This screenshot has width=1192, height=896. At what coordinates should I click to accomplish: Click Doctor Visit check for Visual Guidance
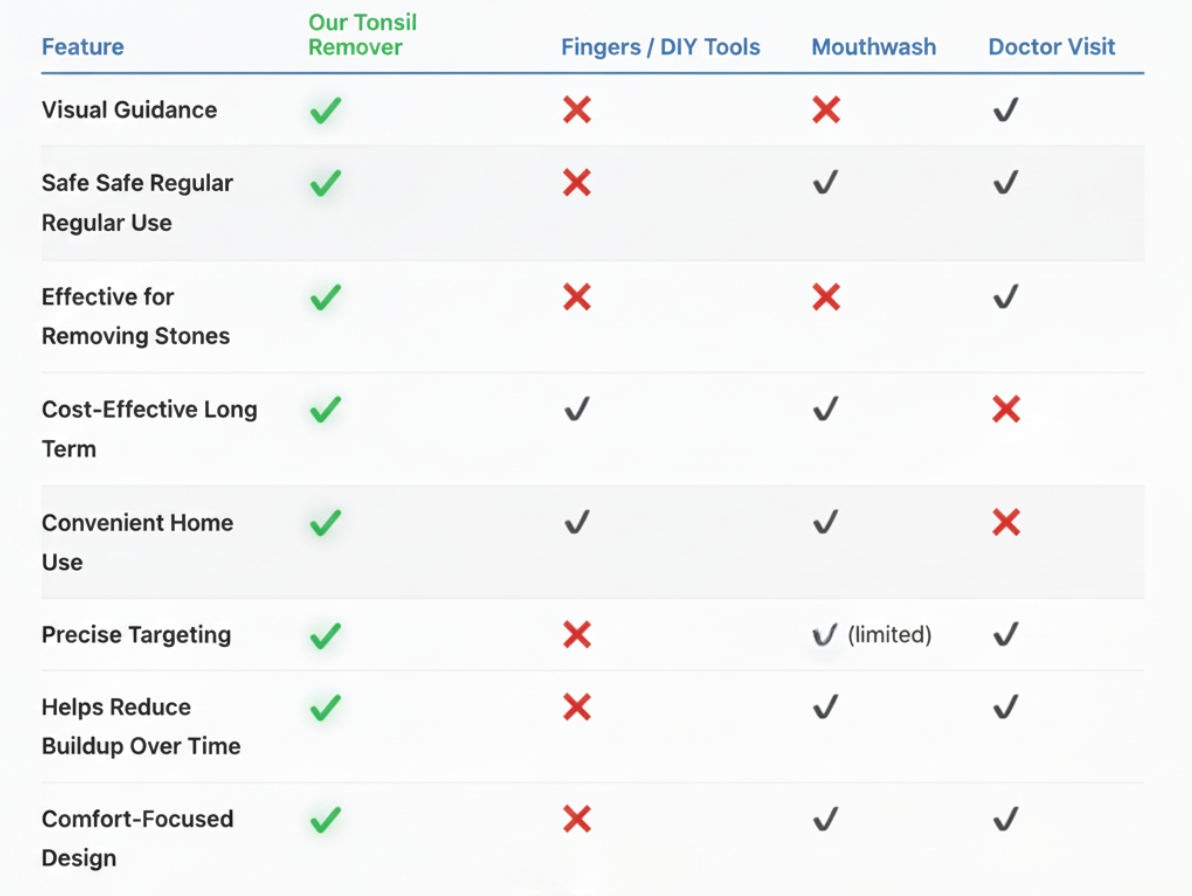pyautogui.click(x=1006, y=110)
